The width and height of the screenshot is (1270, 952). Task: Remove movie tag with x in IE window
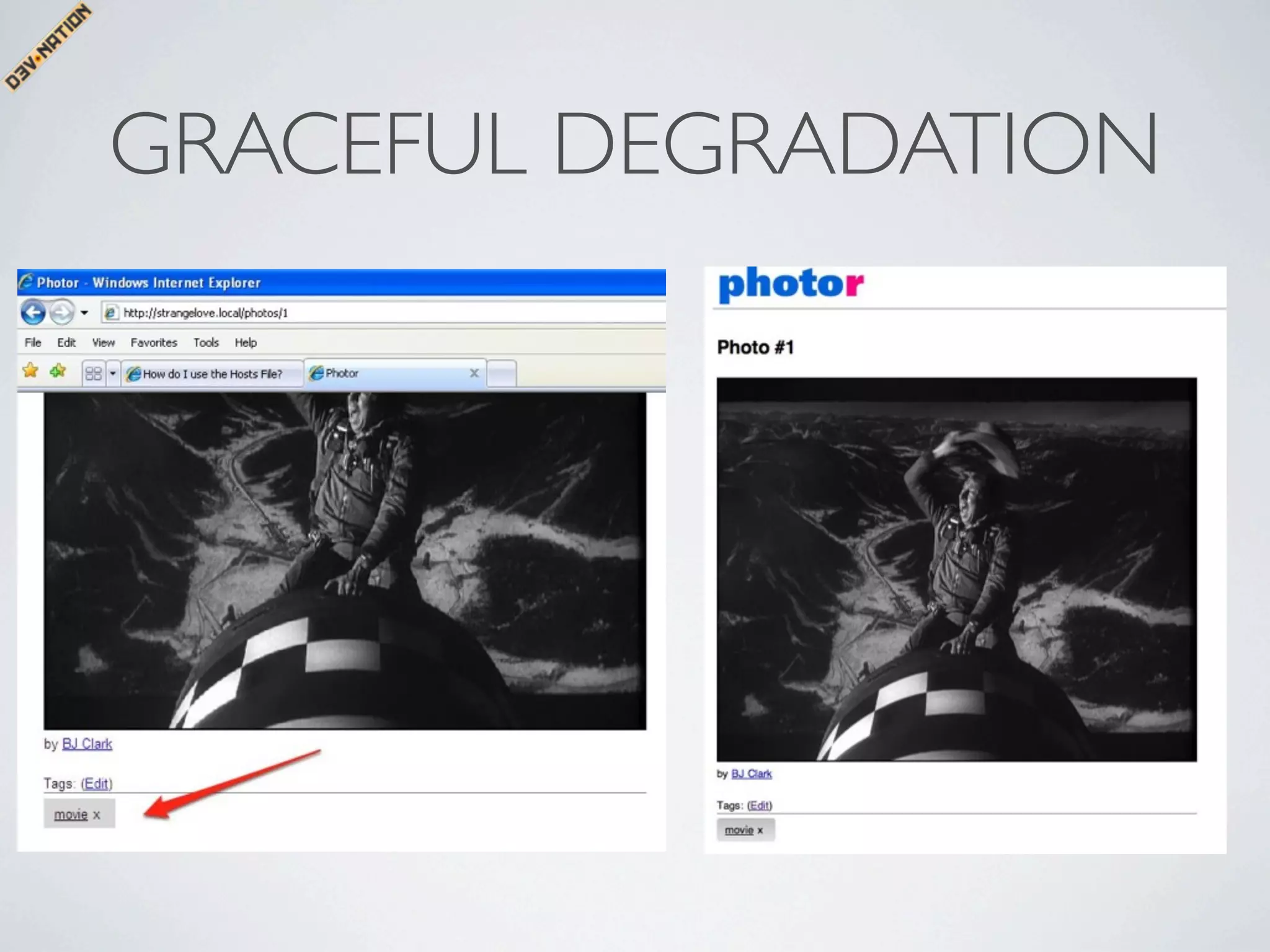click(x=97, y=815)
